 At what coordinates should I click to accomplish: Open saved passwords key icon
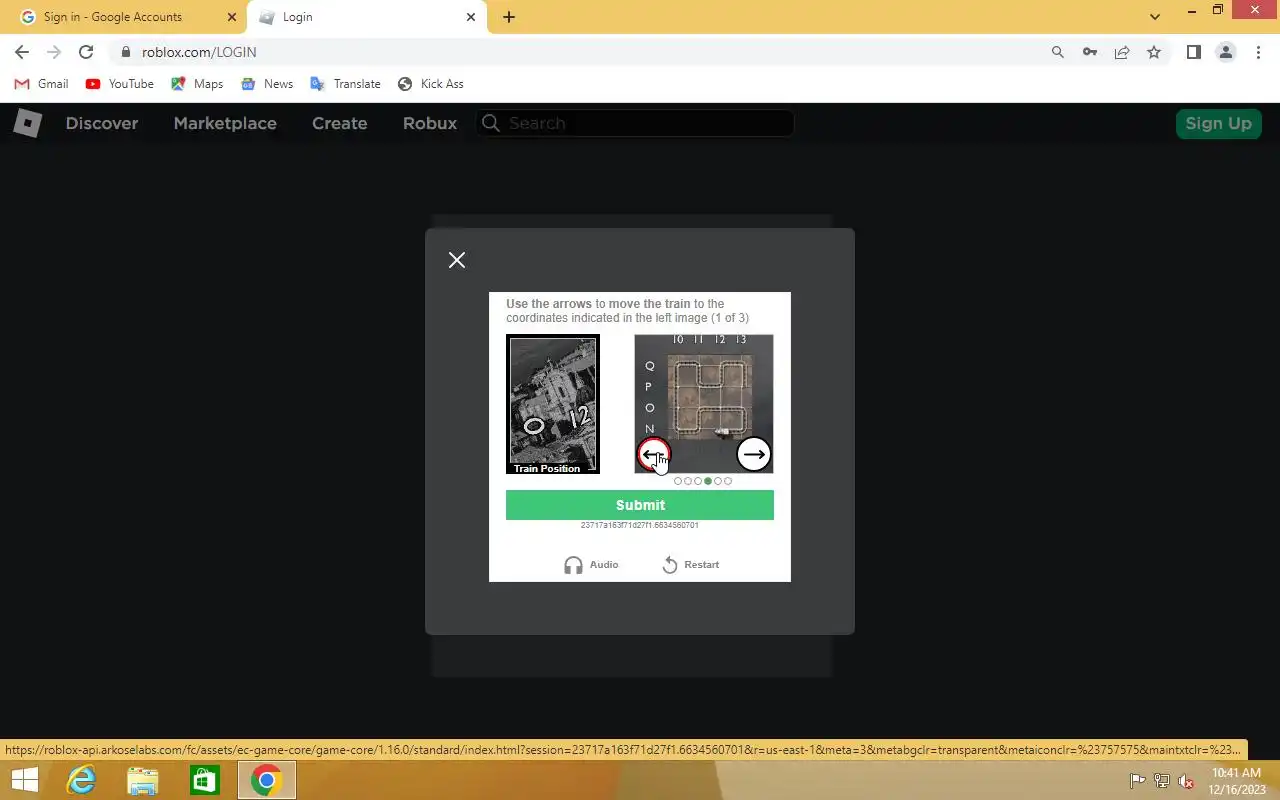[x=1090, y=52]
